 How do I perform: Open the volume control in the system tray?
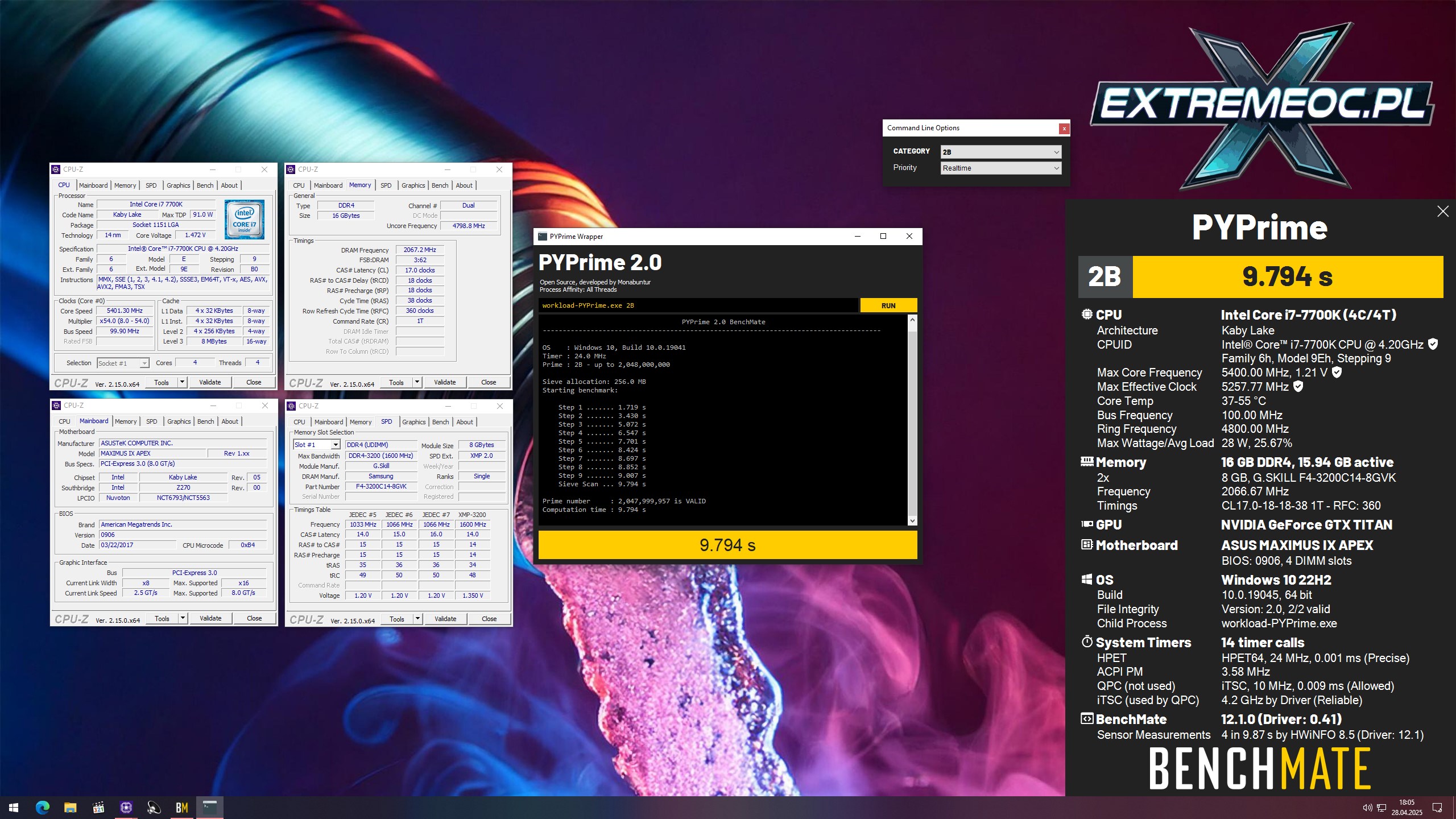[1367, 808]
